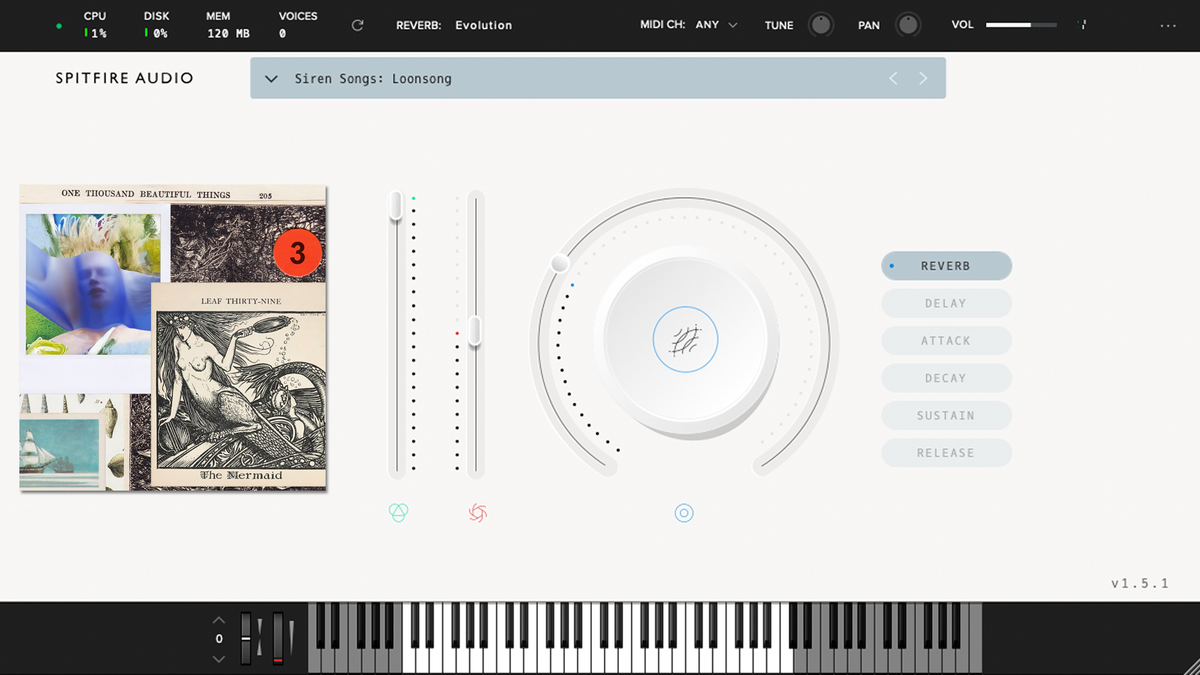
Task: Open the expression triquetra icon below left fader
Action: point(398,512)
